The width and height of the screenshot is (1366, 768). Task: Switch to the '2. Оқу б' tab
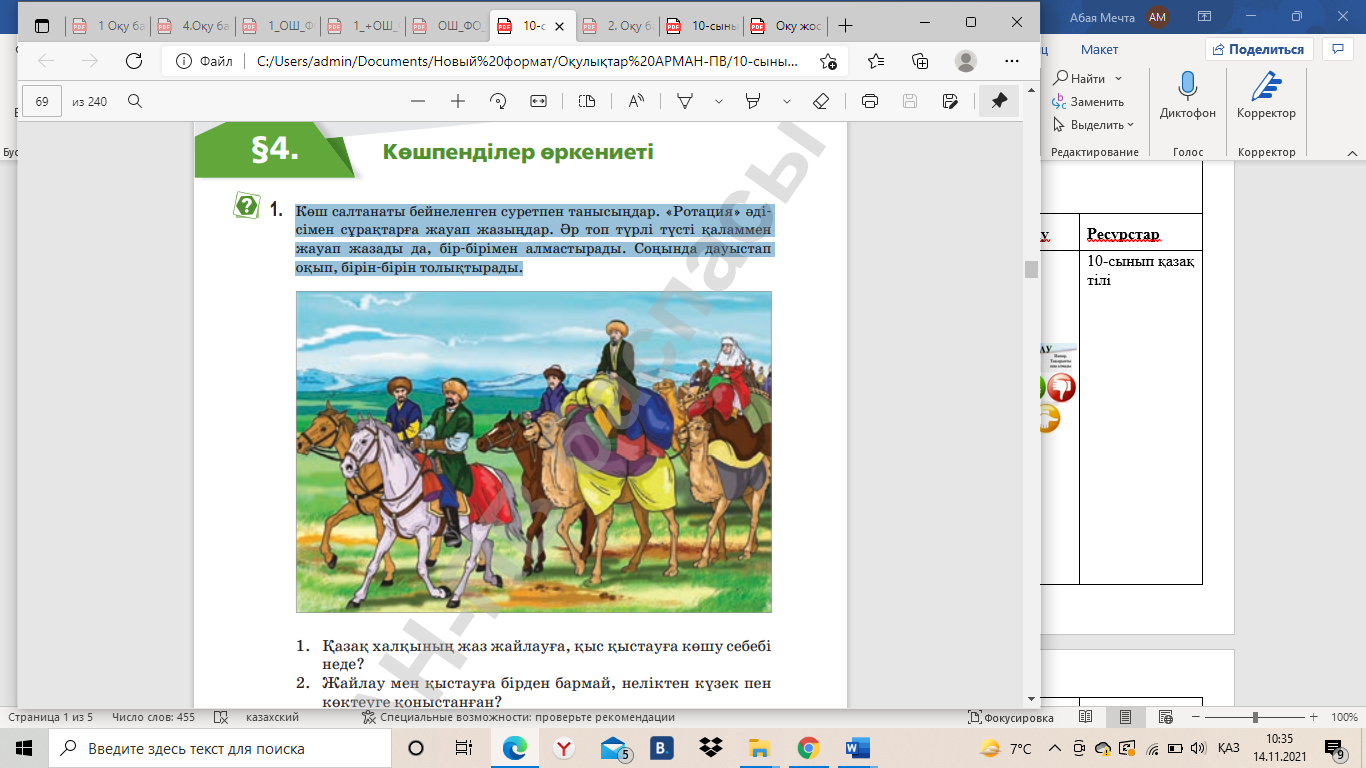click(620, 26)
